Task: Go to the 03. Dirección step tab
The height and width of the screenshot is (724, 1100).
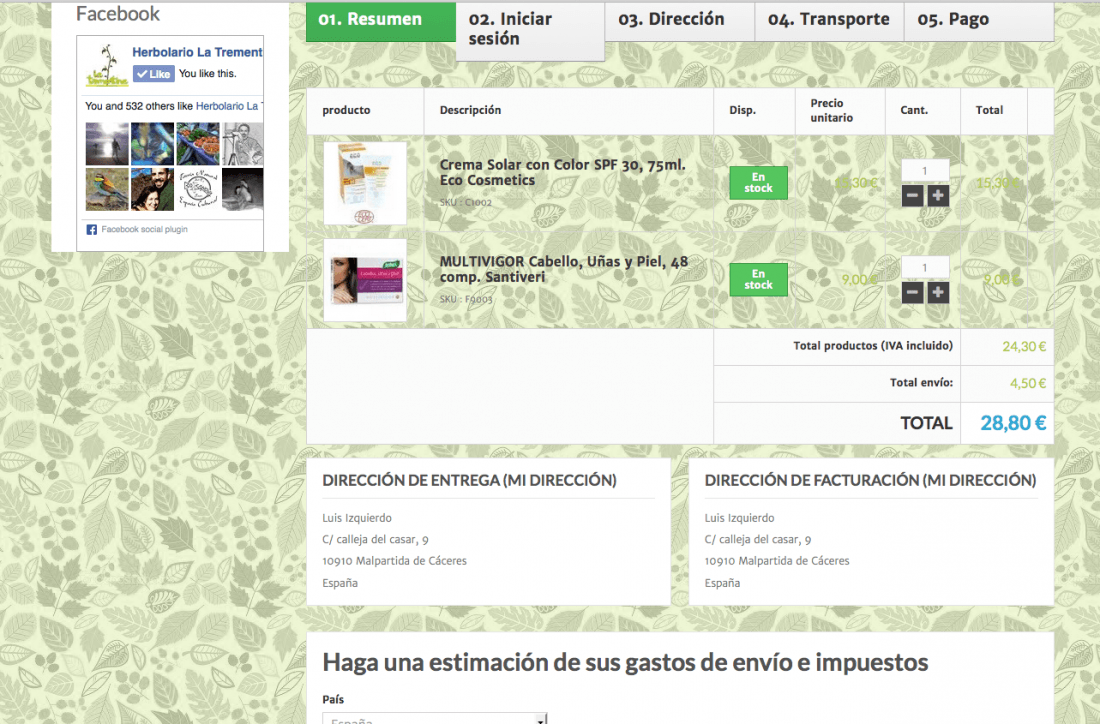Action: (680, 21)
